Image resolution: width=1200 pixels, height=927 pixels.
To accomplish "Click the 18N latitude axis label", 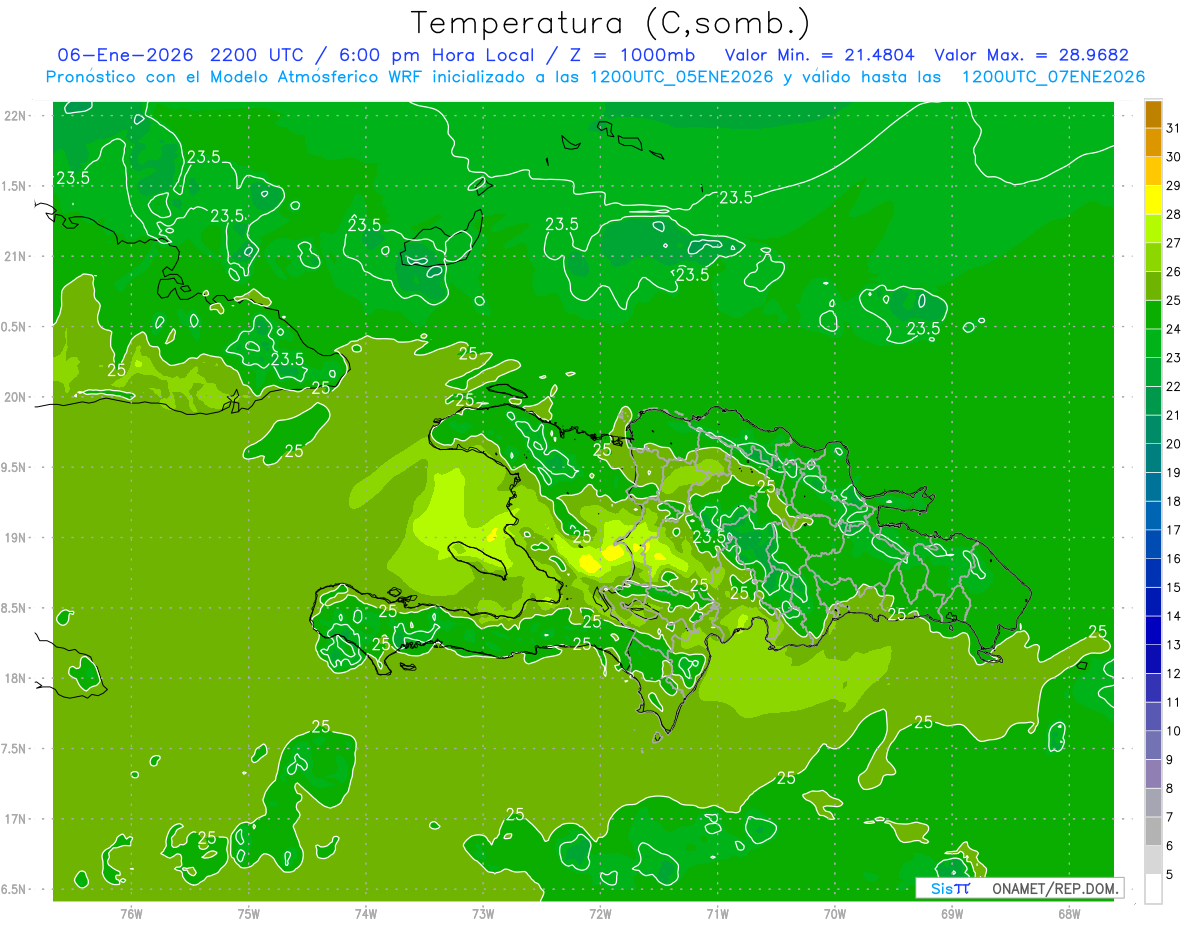I will (x=17, y=678).
